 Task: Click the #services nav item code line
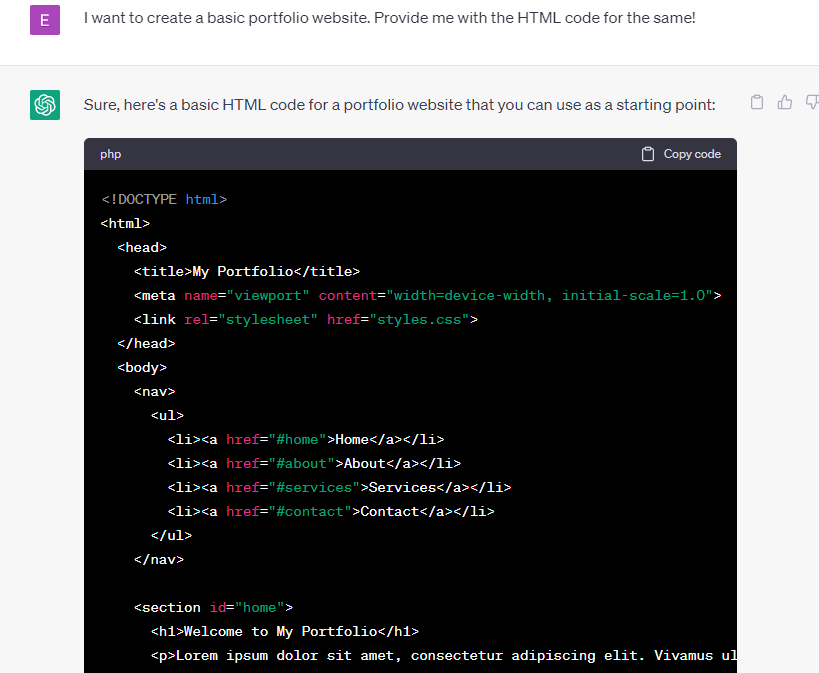coord(339,487)
